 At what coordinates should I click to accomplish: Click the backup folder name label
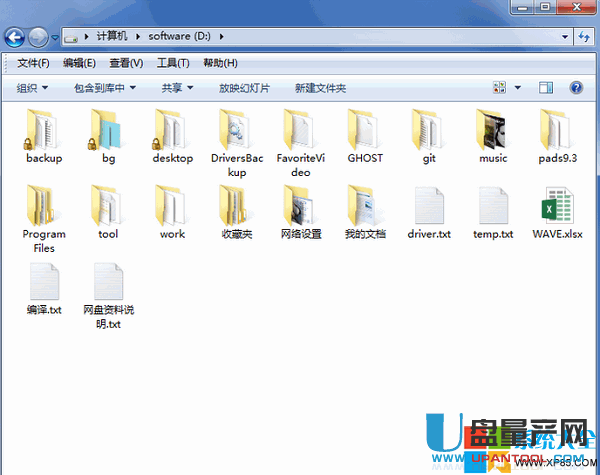coord(44,158)
